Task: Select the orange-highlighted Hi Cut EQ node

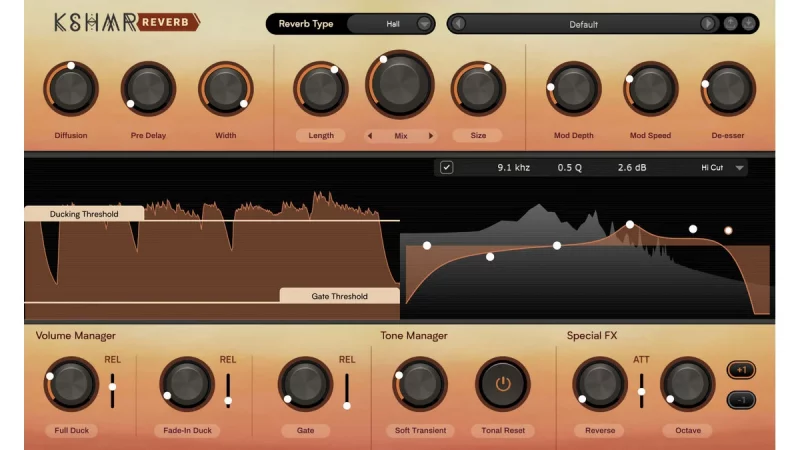Action: point(728,231)
